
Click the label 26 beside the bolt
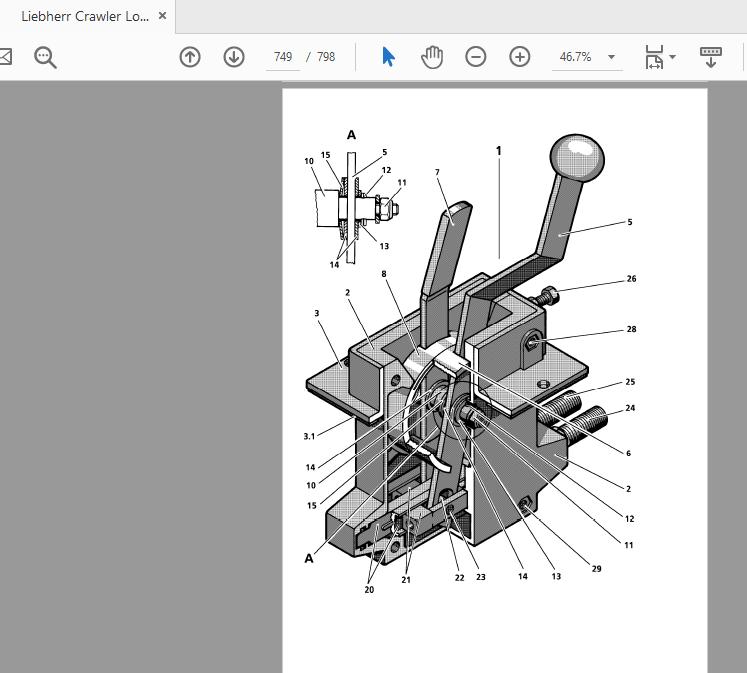[631, 279]
